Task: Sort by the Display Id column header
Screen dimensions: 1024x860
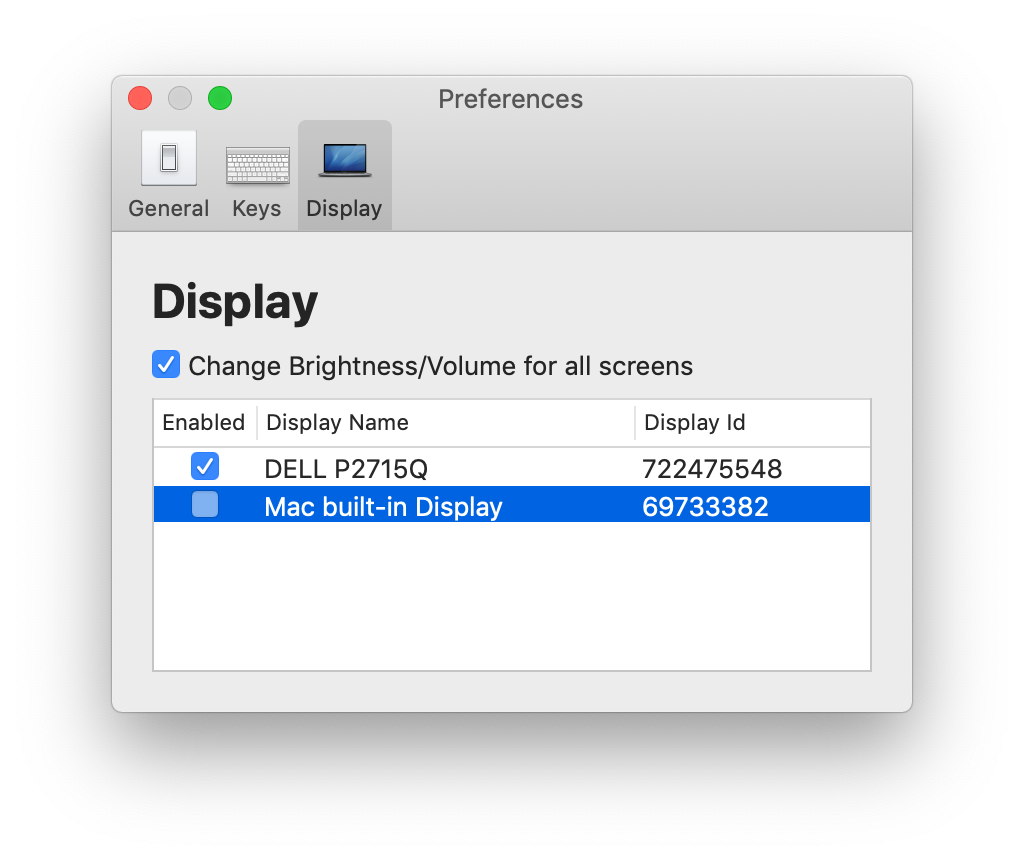Action: (752, 422)
